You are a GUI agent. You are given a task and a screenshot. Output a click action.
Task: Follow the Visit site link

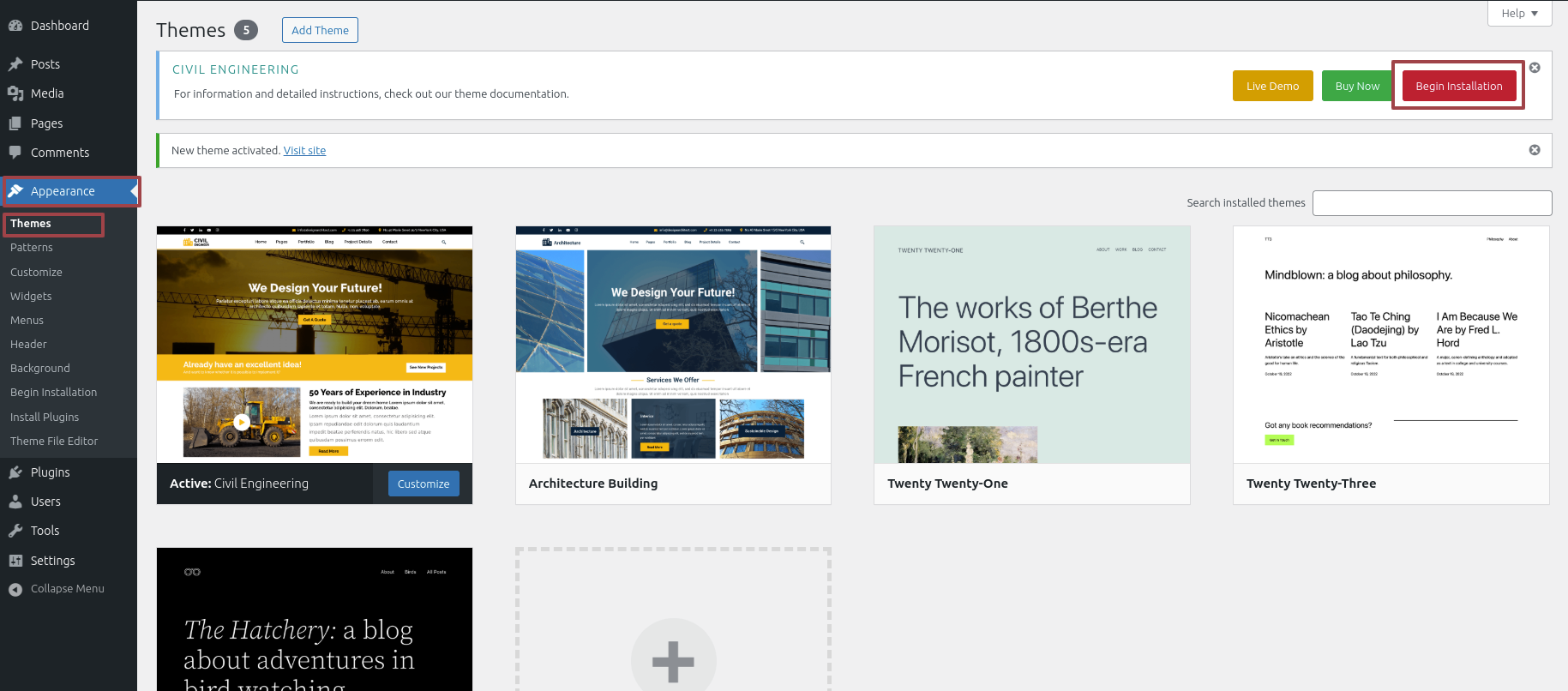click(304, 150)
